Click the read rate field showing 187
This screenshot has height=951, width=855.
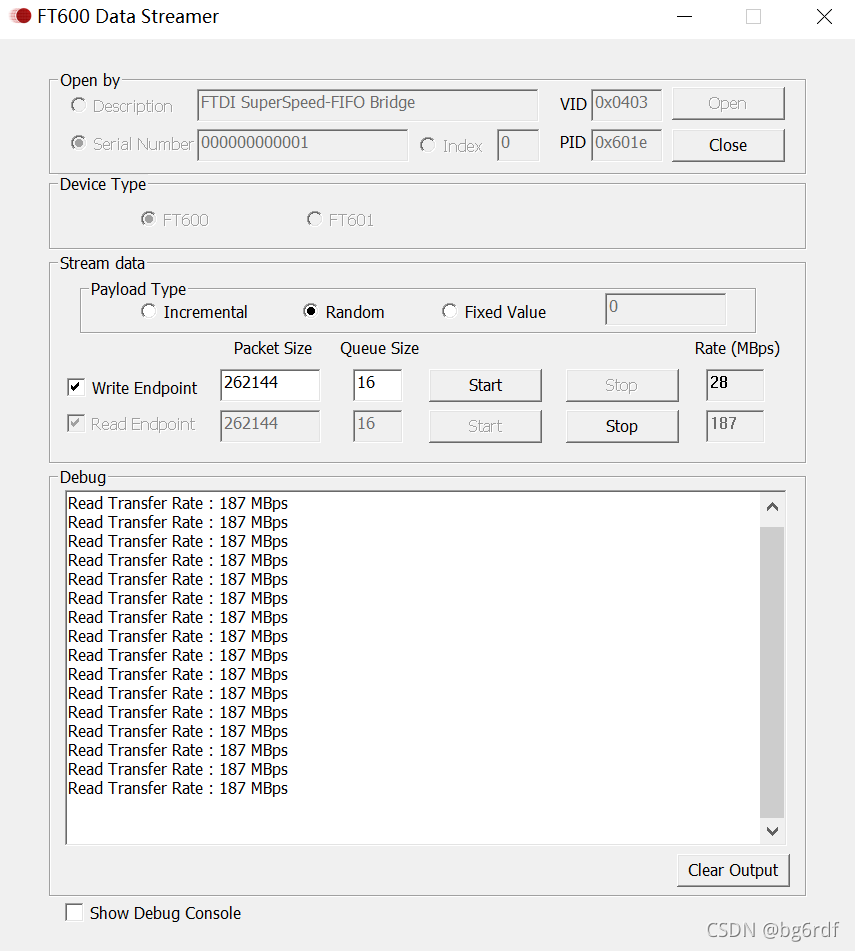[x=735, y=426]
